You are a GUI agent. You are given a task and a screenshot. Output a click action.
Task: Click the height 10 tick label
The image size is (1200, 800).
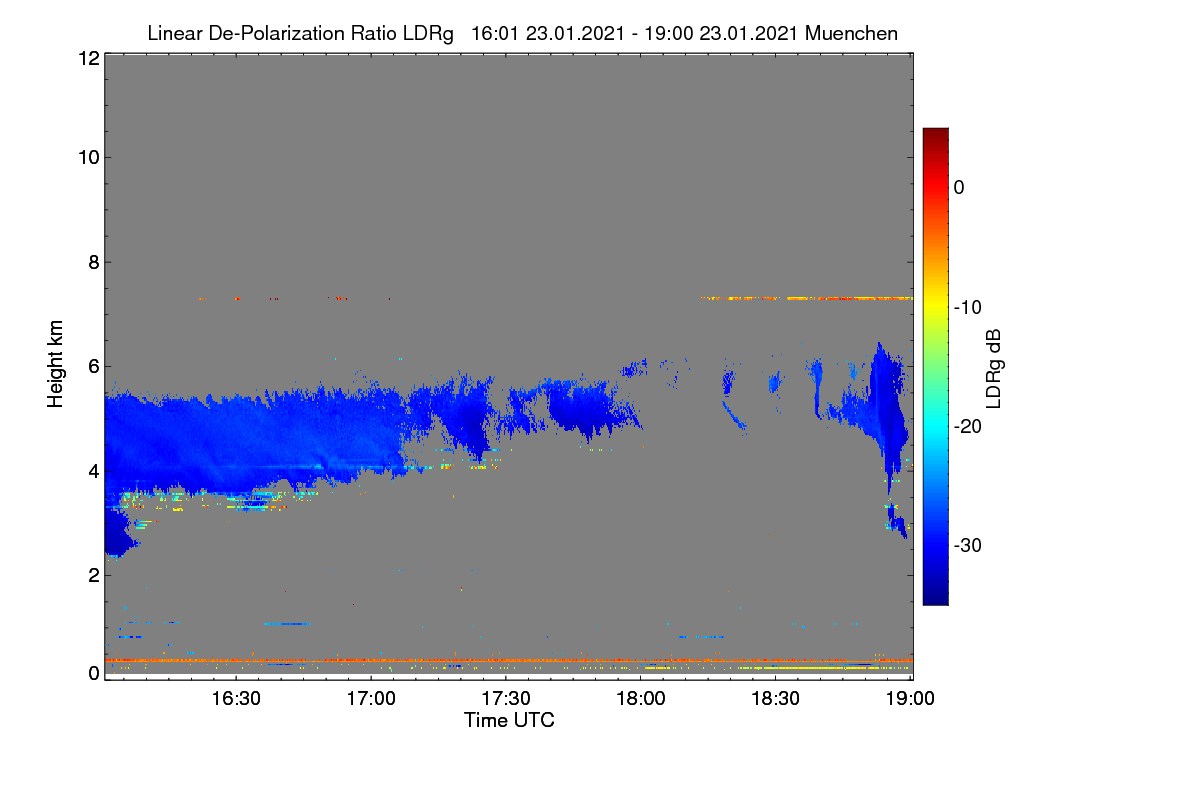(88, 157)
